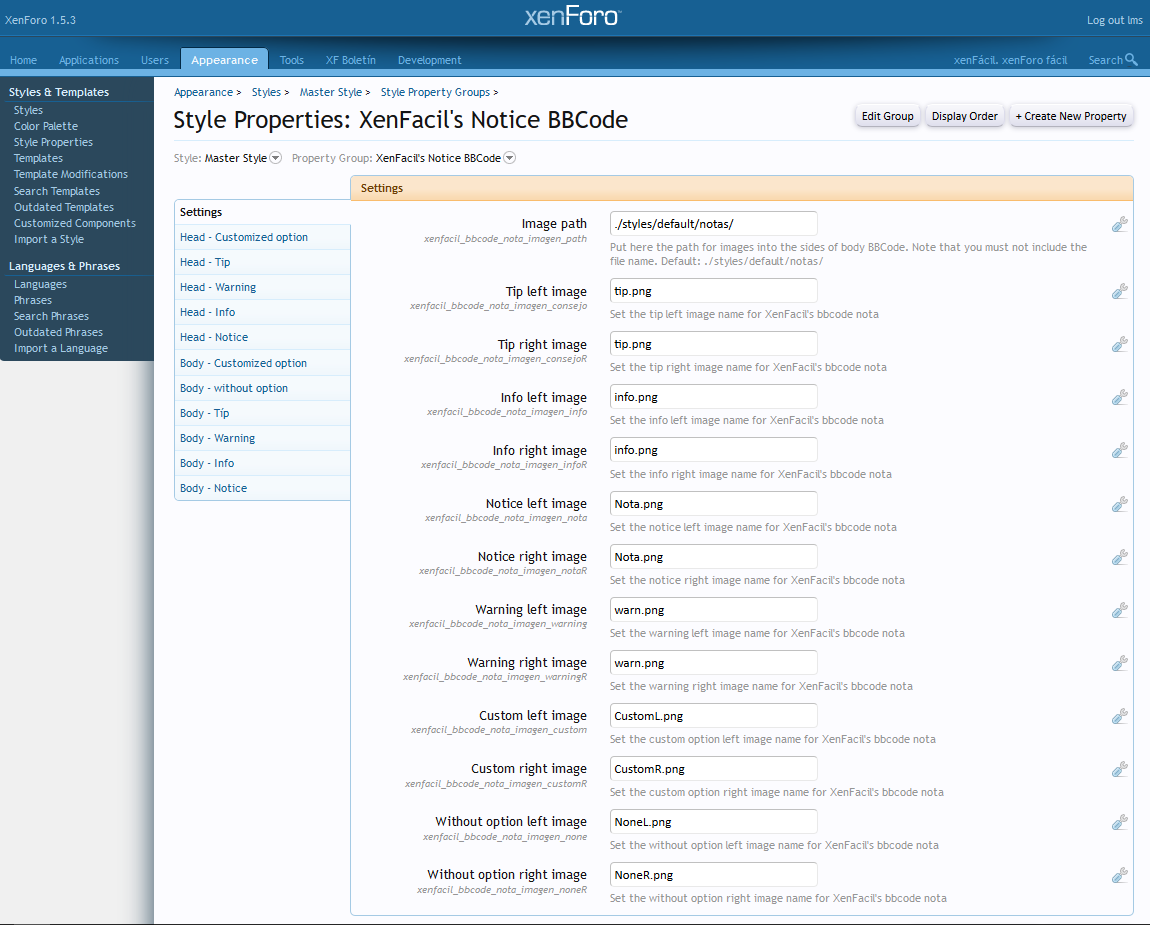This screenshot has width=1150, height=925.
Task: Click the Without option right image field
Action: [x=714, y=874]
